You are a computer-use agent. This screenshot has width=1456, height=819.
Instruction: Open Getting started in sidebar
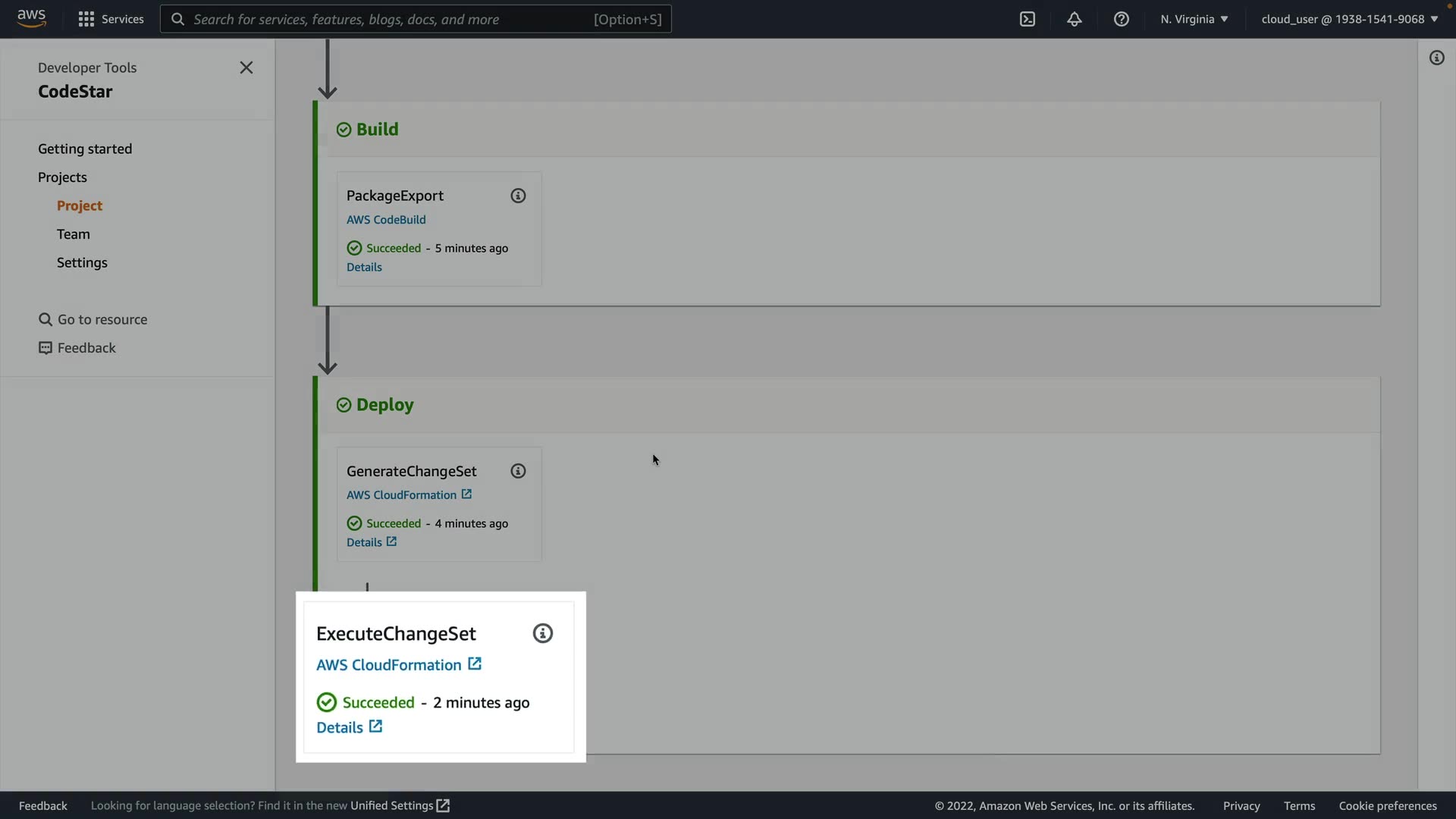point(85,149)
